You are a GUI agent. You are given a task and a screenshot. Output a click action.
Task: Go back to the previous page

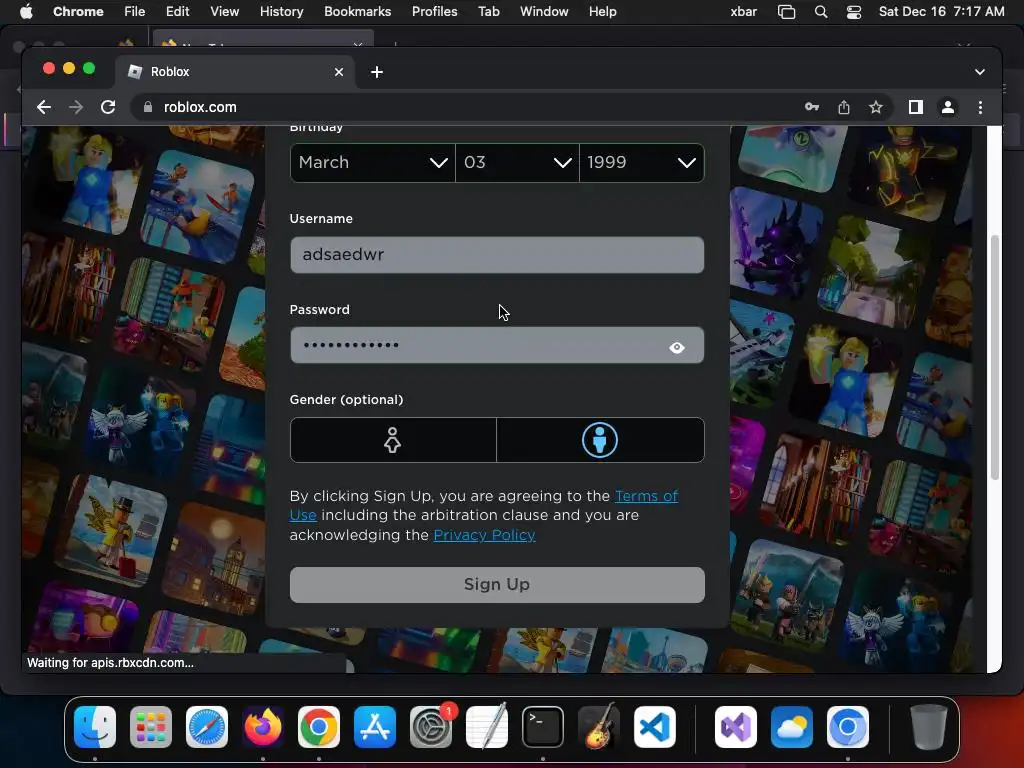44,107
